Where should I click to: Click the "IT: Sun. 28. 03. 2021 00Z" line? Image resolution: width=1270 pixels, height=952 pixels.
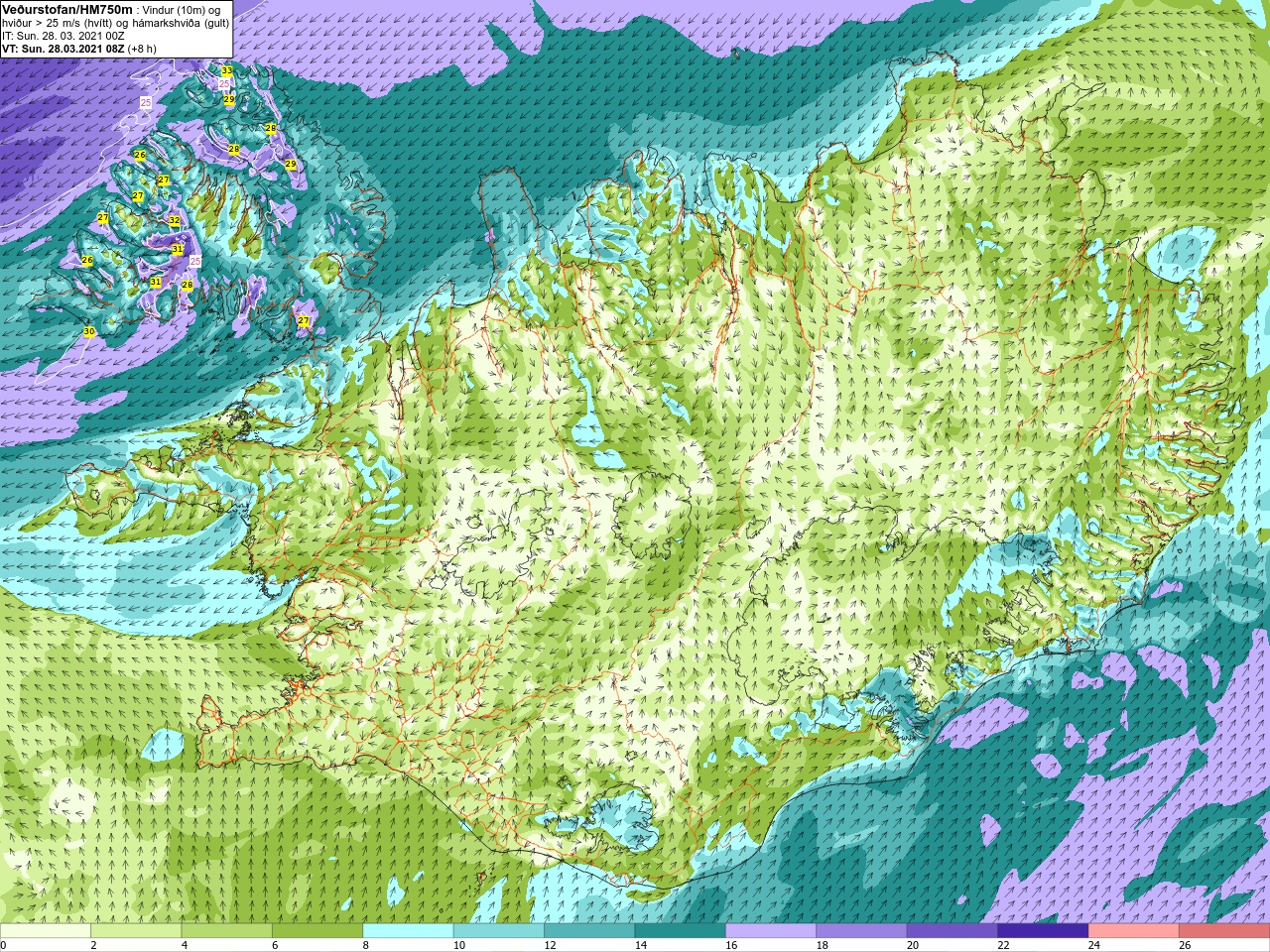63,35
